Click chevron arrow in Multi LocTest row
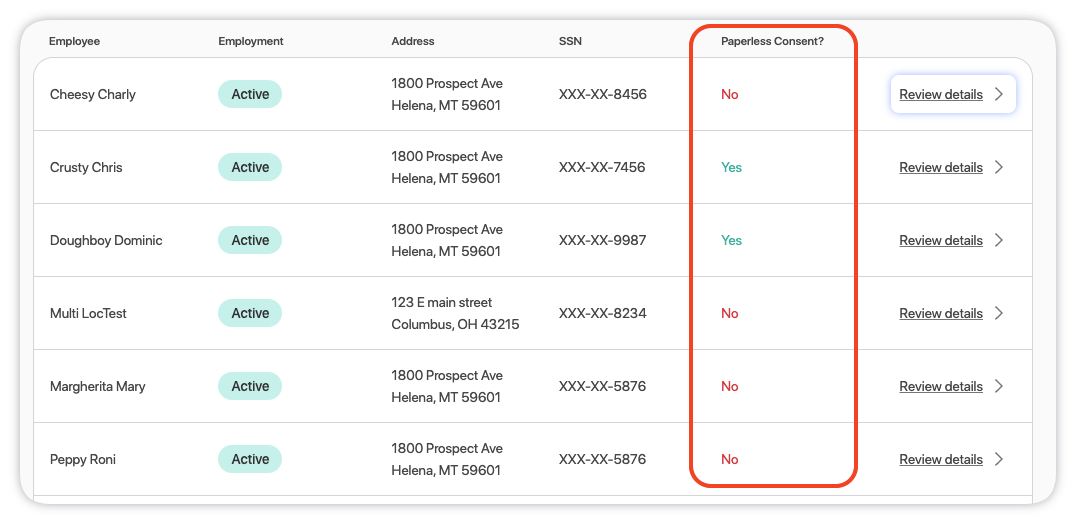The width and height of the screenshot is (1076, 524). click(x=998, y=314)
